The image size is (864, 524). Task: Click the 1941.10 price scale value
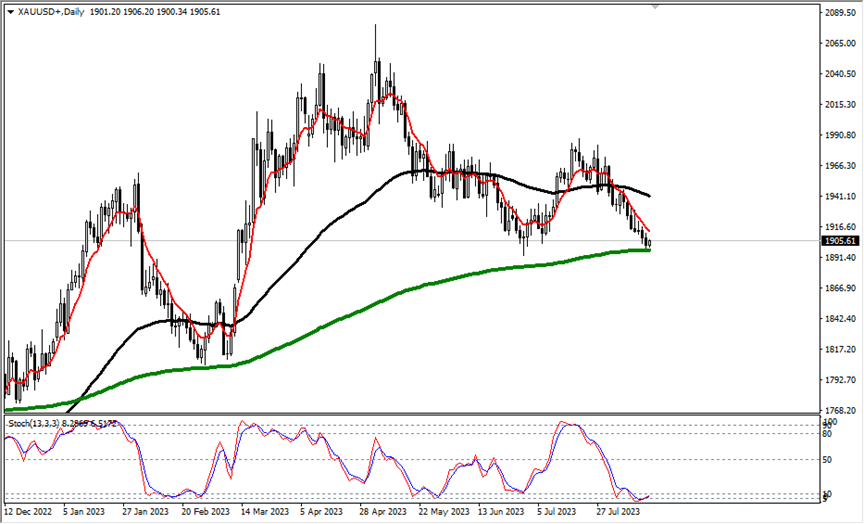(x=838, y=197)
